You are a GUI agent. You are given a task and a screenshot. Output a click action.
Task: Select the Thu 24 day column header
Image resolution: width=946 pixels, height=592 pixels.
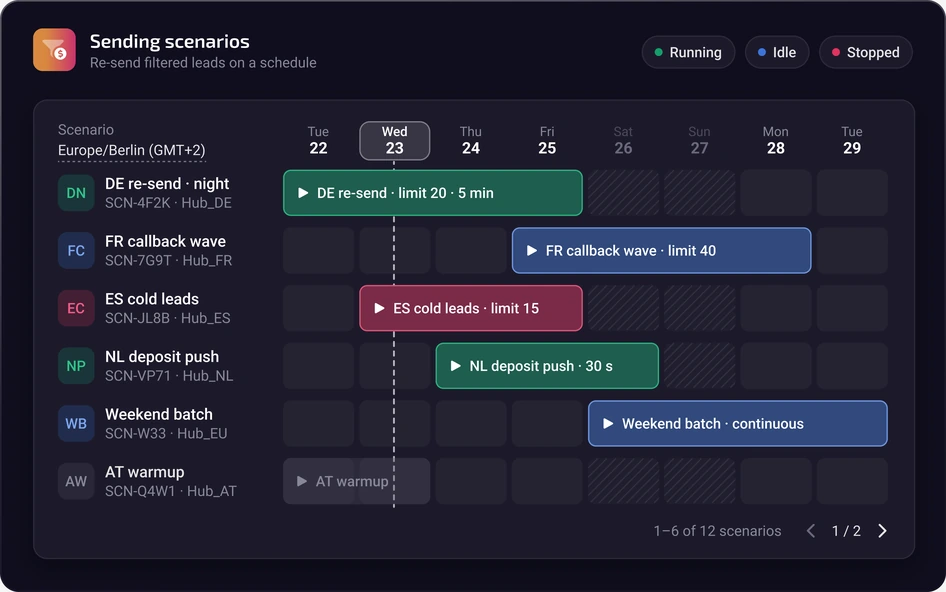pyautogui.click(x=471, y=141)
